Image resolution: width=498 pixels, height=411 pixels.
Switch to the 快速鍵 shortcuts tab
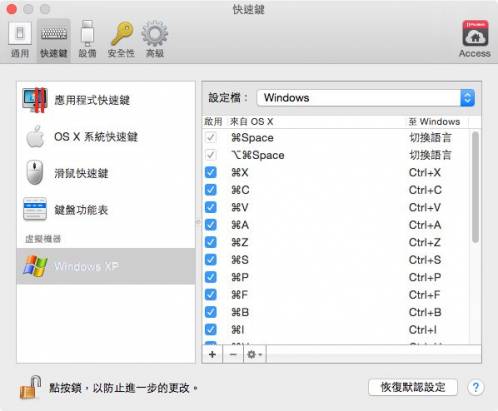pyautogui.click(x=54, y=39)
